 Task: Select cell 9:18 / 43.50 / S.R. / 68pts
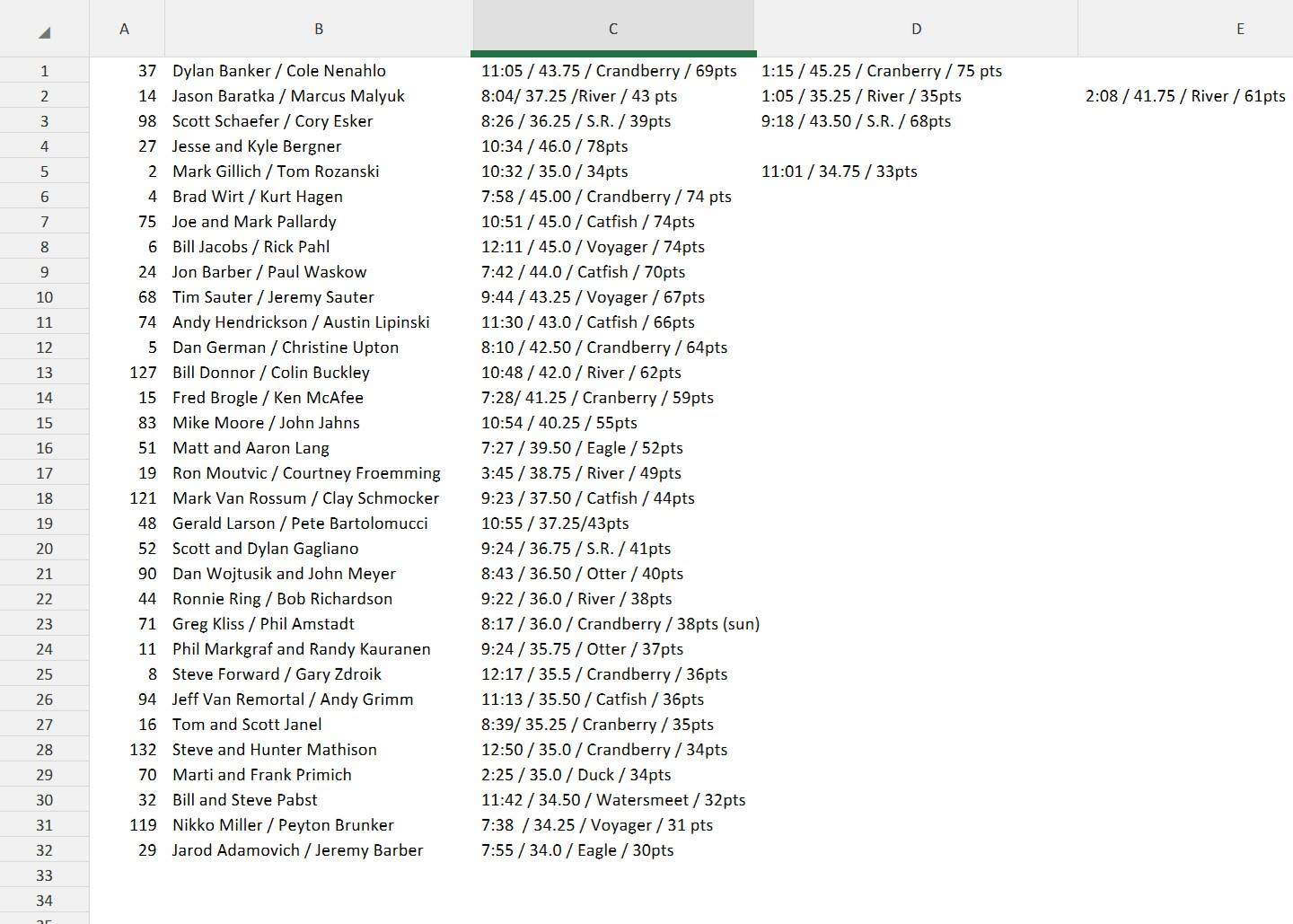[856, 121]
